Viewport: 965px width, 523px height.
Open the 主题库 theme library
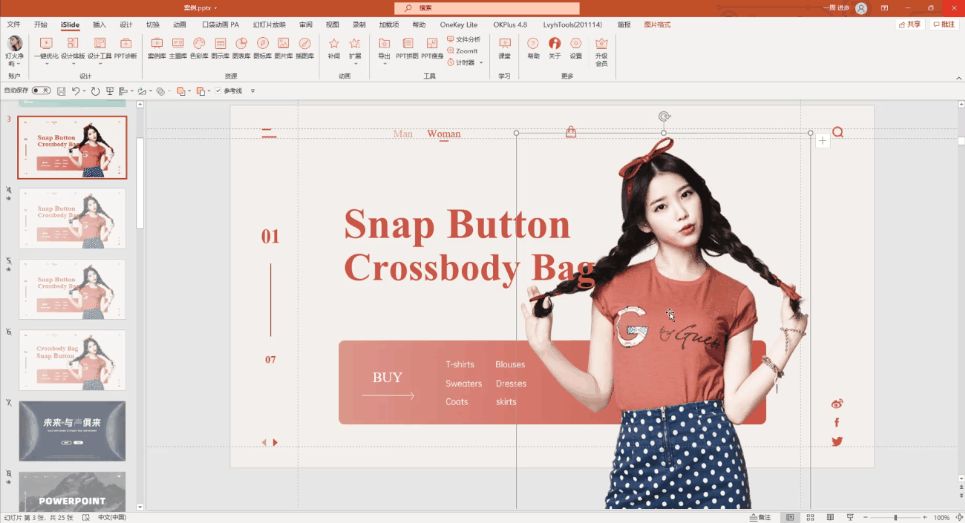[178, 48]
